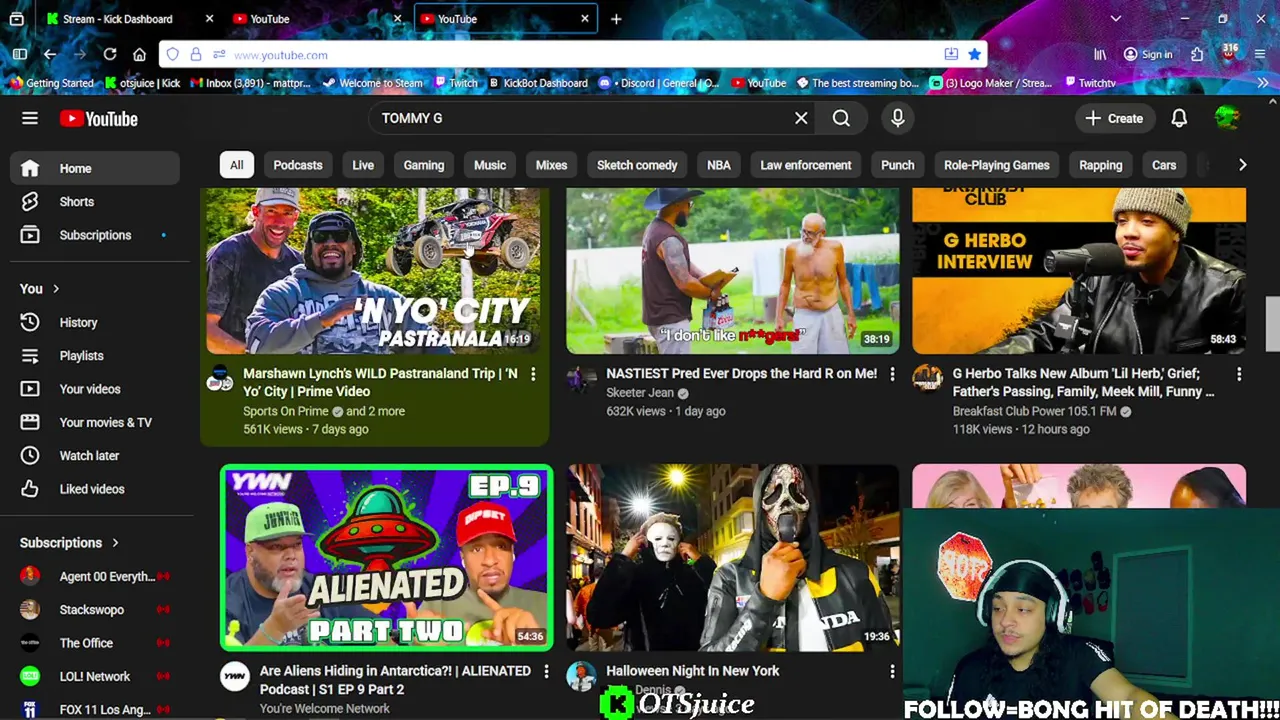This screenshot has width=1280, height=720.
Task: Expand the You section chevron
Action: 56,289
